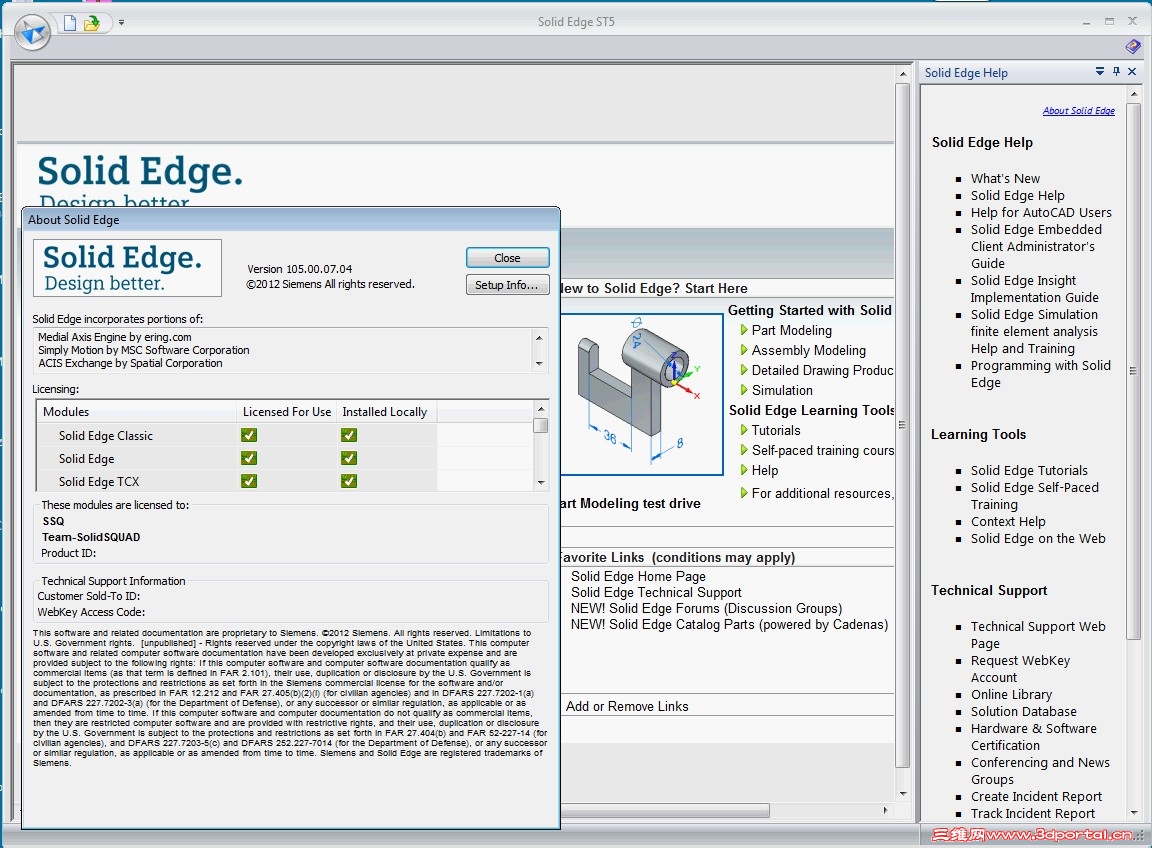
Task: Click Close in About Solid Edge dialog
Action: [x=507, y=258]
